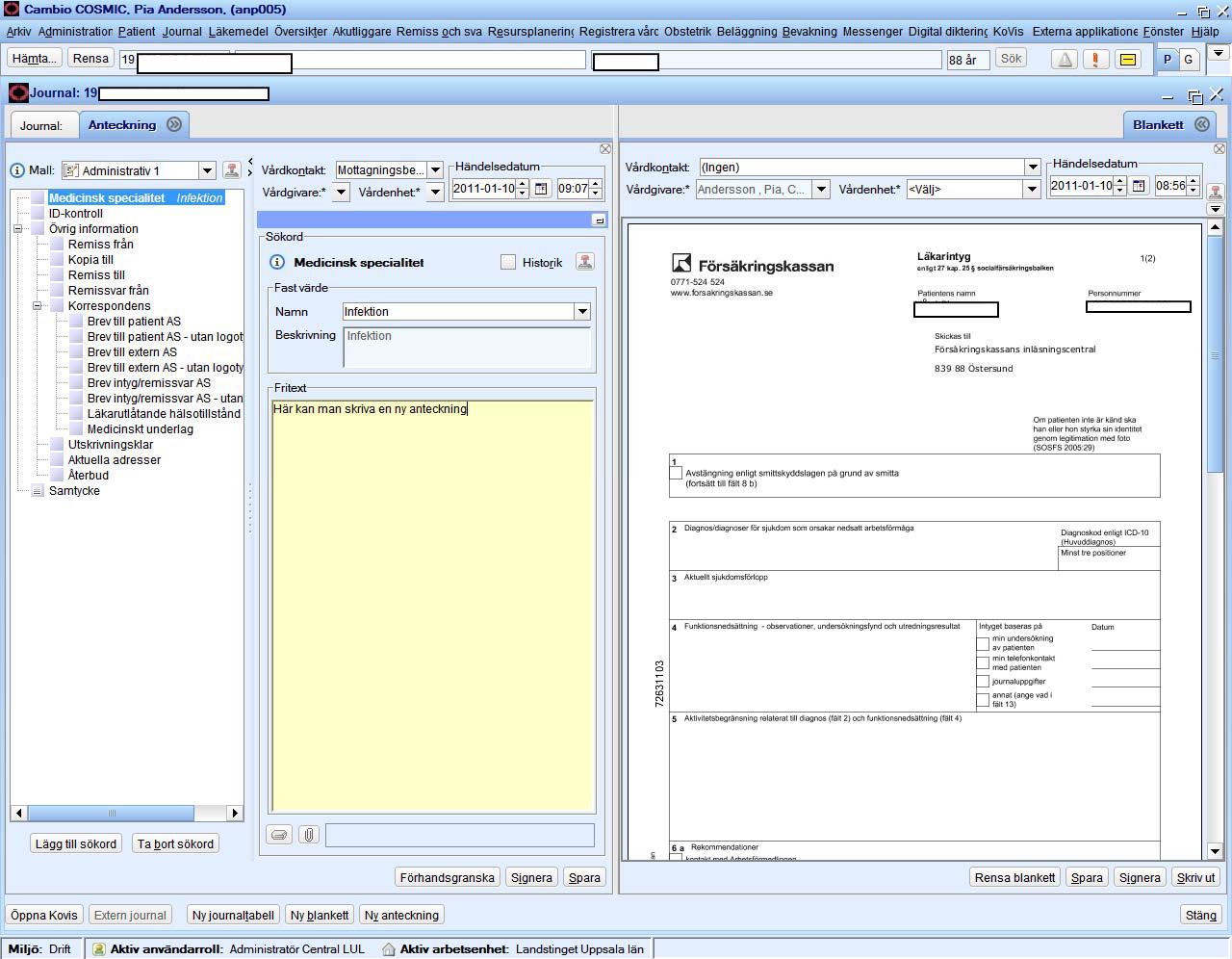Click the P button in top toolbar

[x=1168, y=60]
